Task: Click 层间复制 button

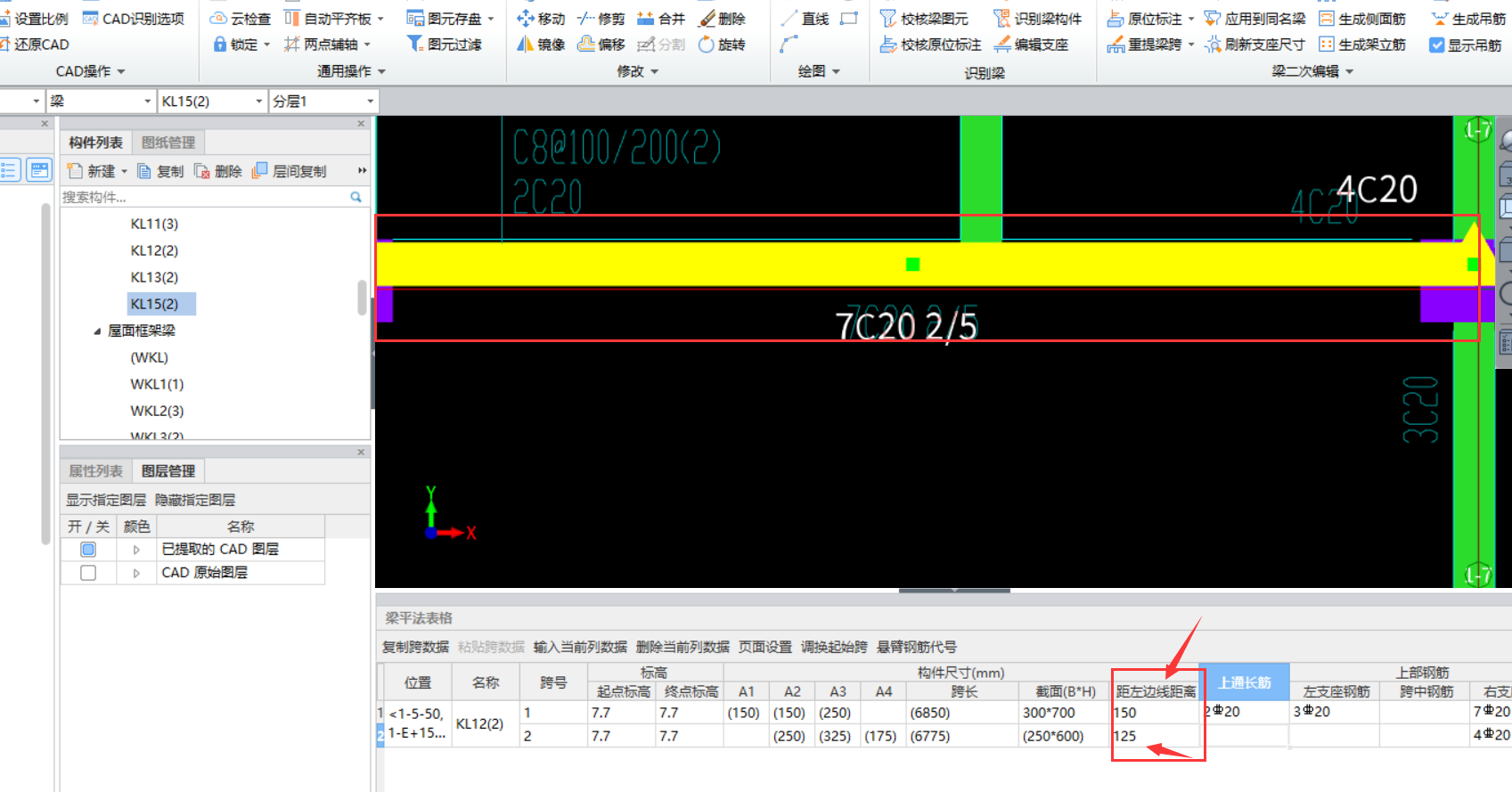Action: click(x=290, y=171)
